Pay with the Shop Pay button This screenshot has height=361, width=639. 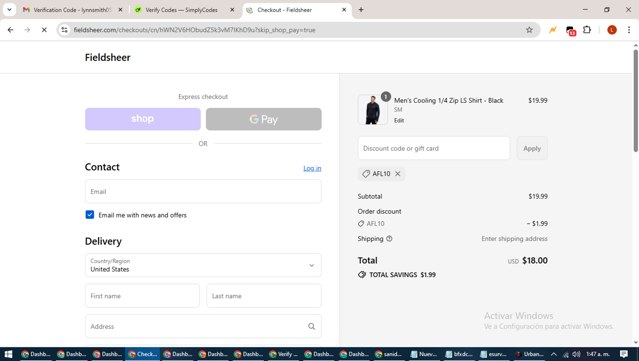(143, 119)
